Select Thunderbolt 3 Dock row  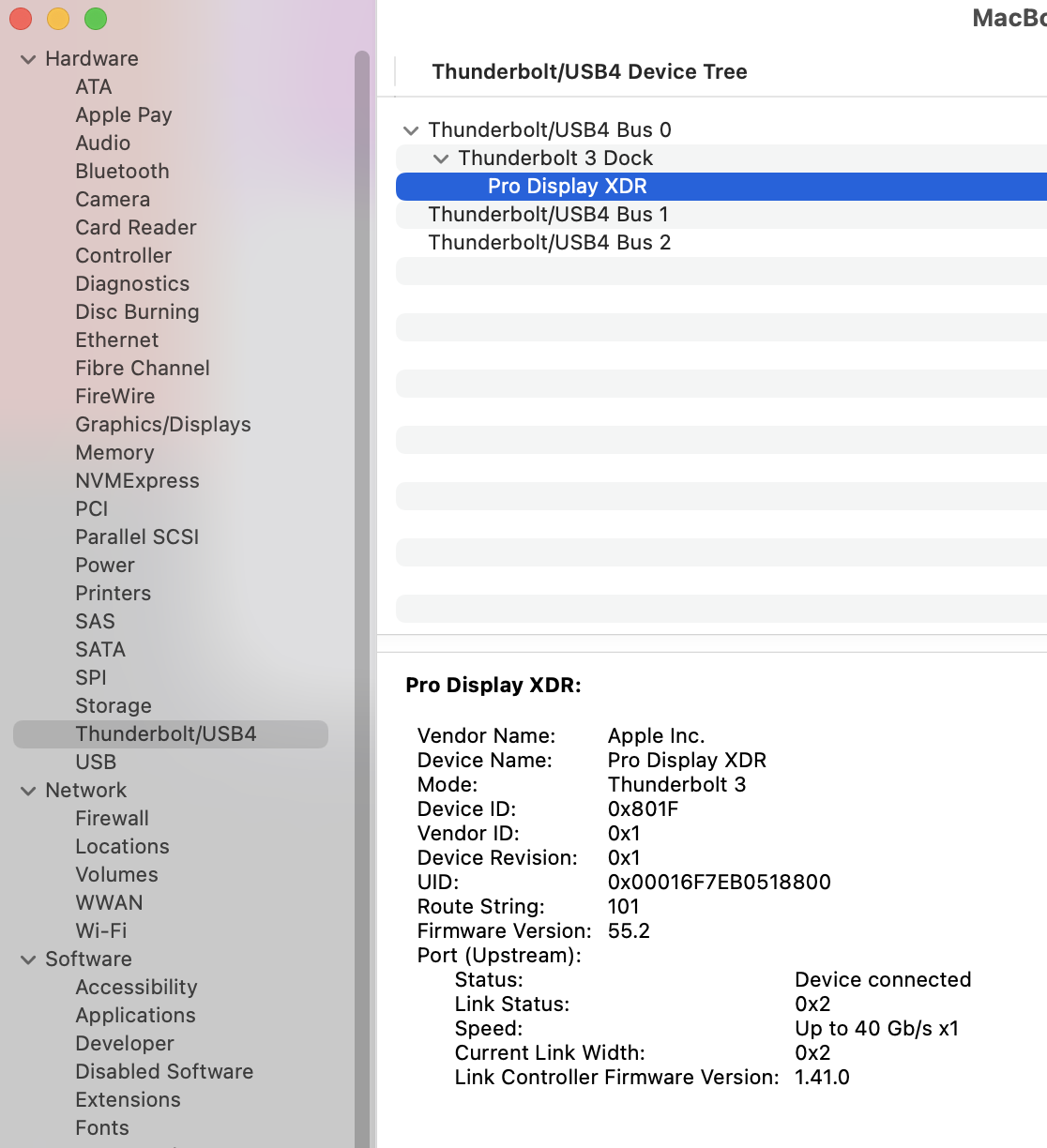pos(721,159)
